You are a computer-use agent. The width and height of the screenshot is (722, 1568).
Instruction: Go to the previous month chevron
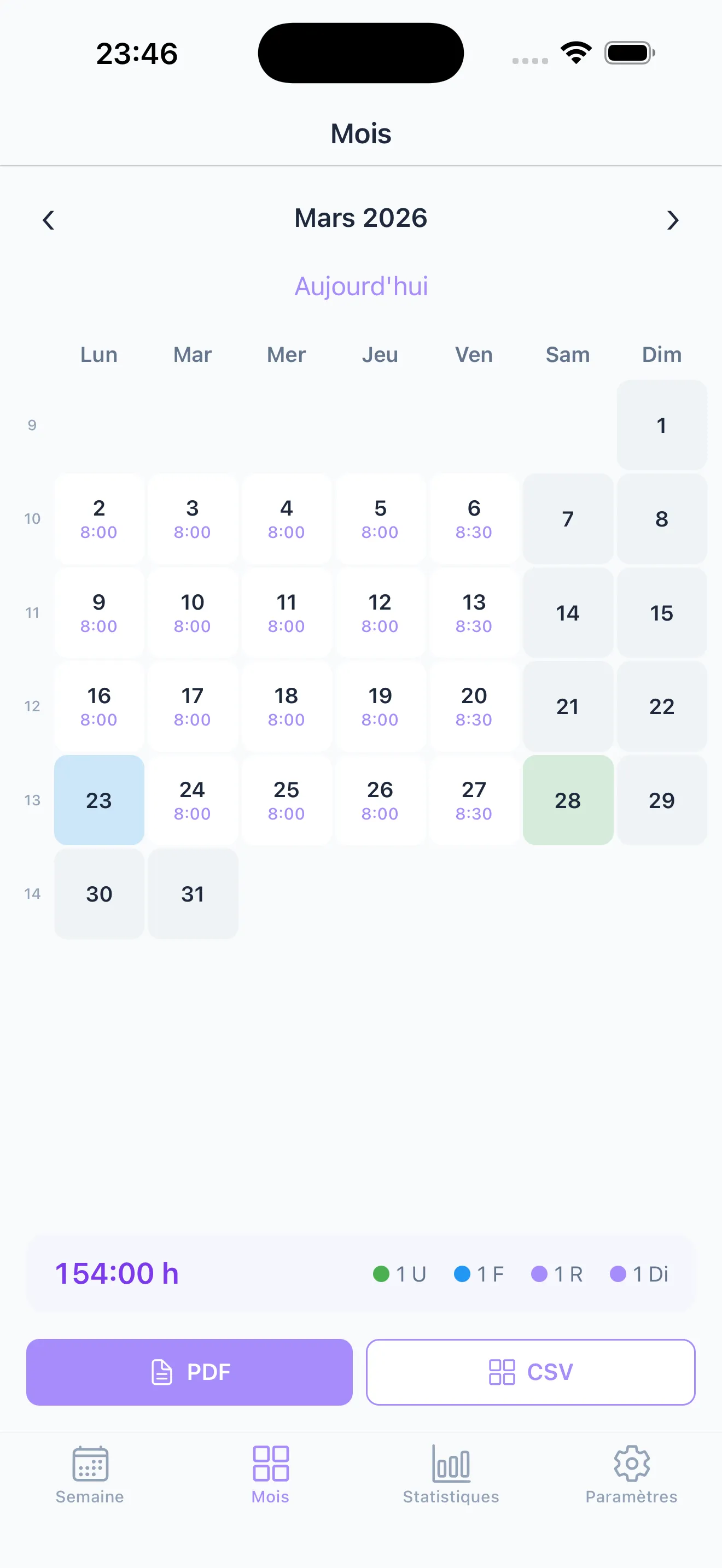click(49, 220)
